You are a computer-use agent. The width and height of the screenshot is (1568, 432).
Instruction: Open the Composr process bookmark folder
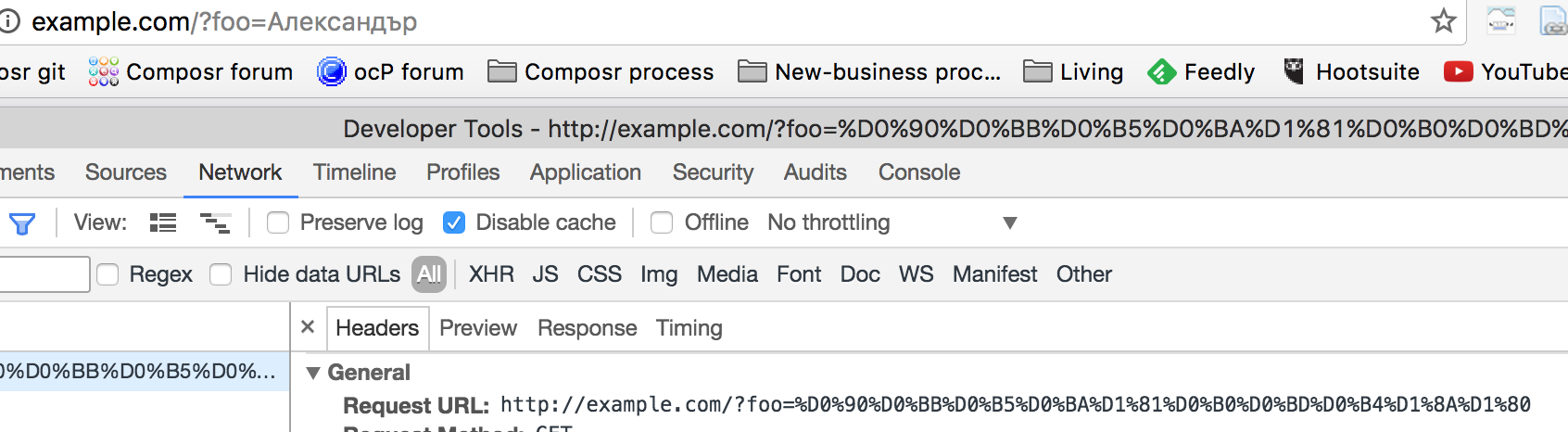(601, 72)
